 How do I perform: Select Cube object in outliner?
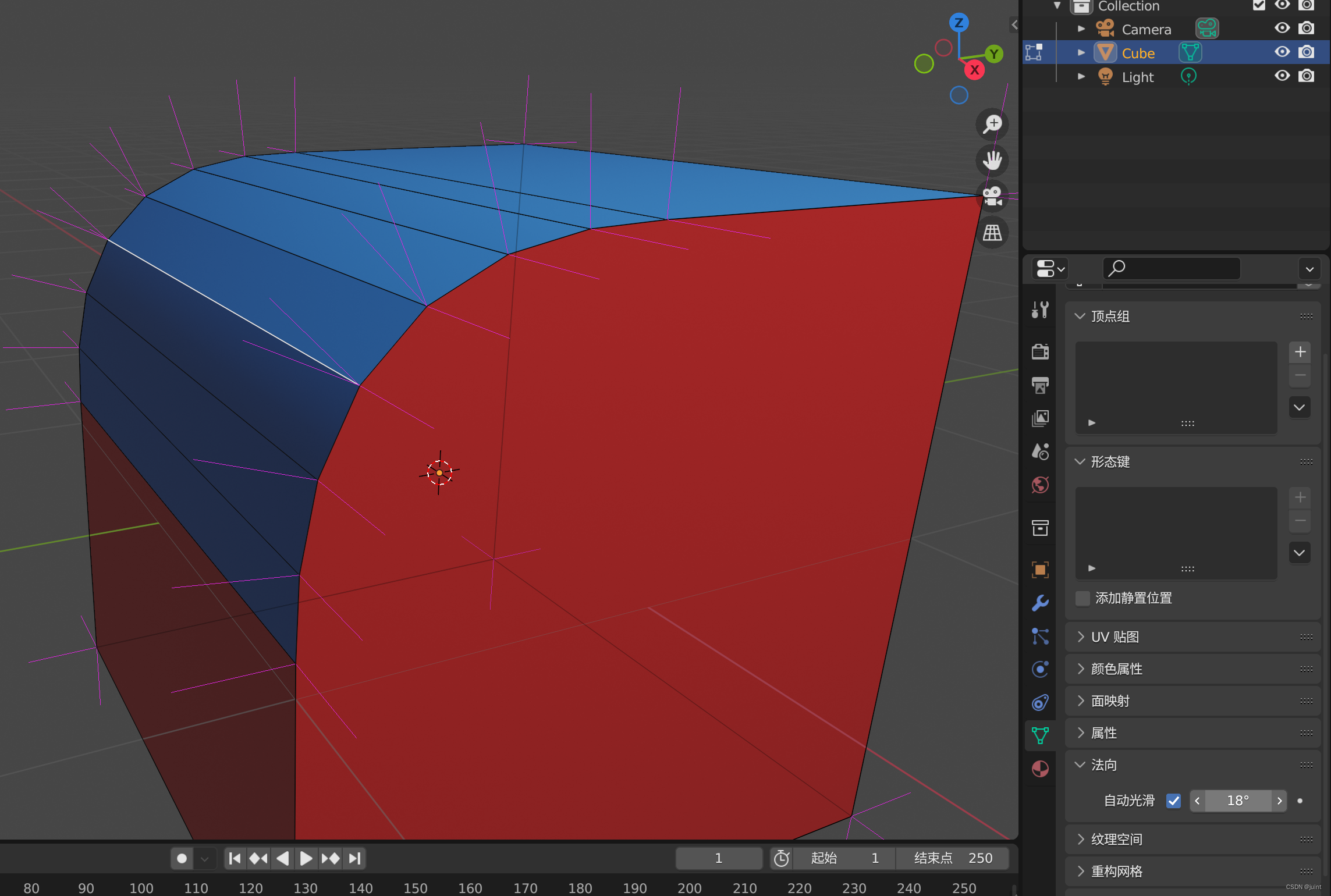pos(1138,53)
